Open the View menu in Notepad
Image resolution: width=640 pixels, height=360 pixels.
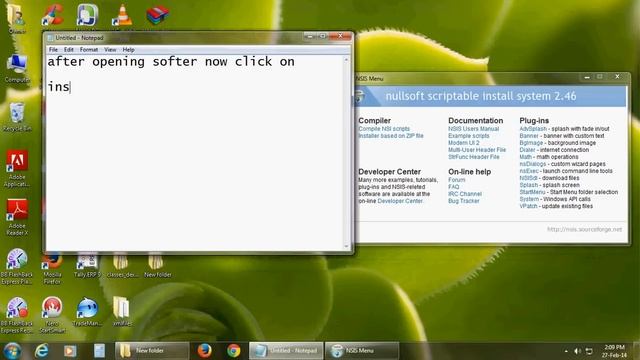110,49
